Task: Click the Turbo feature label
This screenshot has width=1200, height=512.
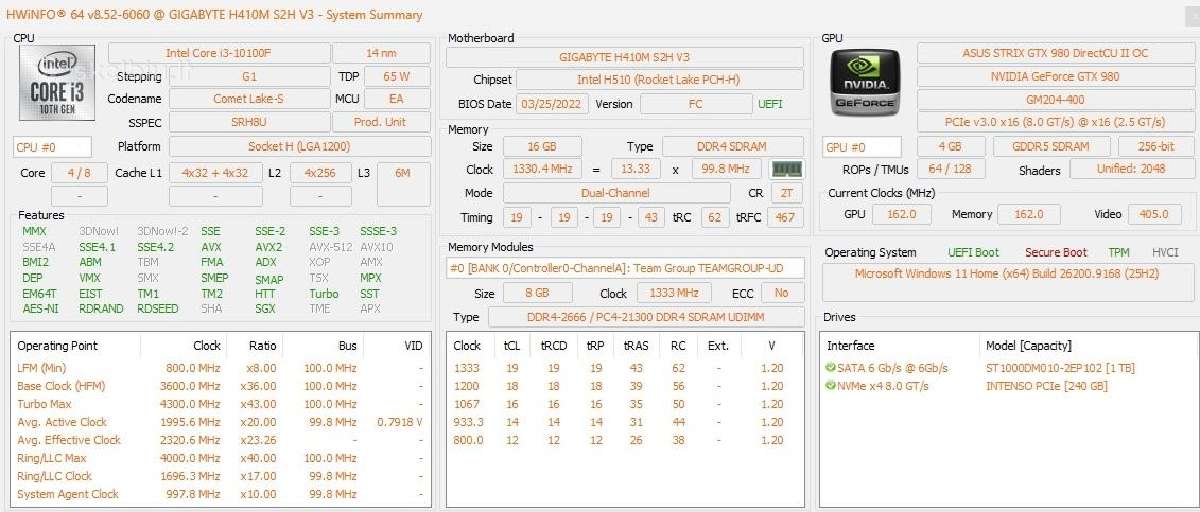Action: (x=323, y=294)
